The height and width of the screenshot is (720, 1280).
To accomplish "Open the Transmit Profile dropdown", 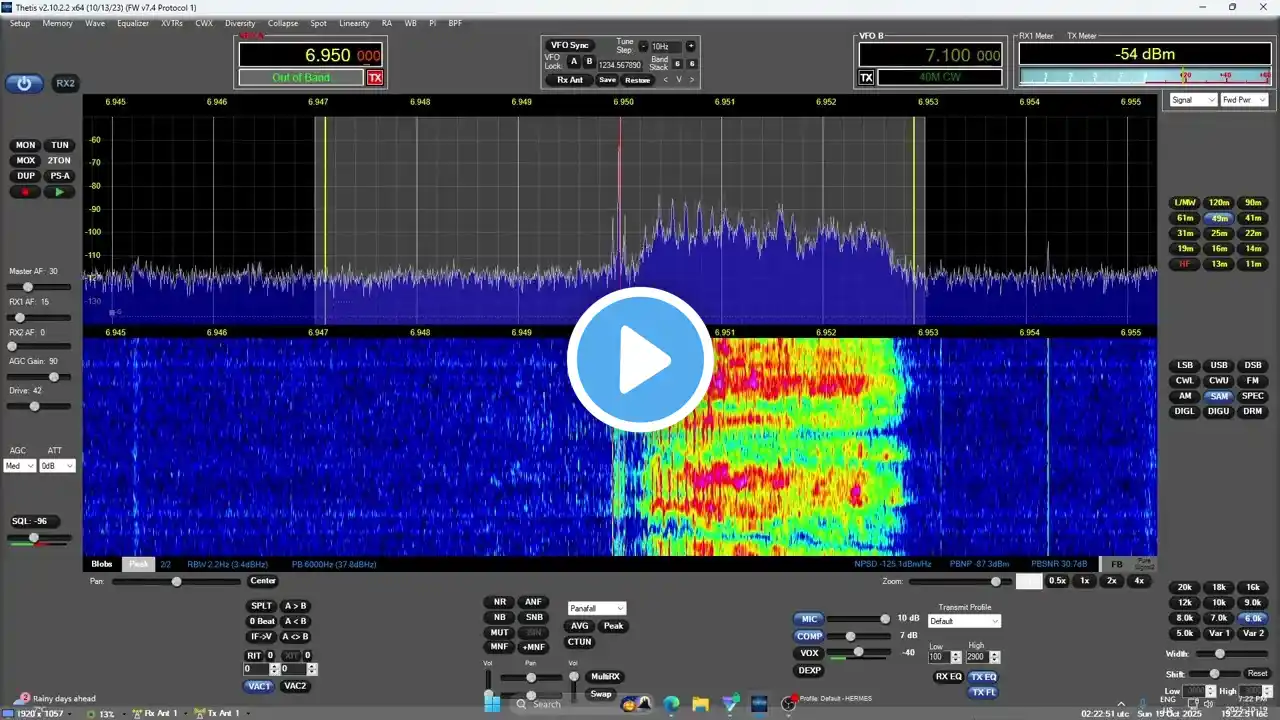I will [x=964, y=621].
